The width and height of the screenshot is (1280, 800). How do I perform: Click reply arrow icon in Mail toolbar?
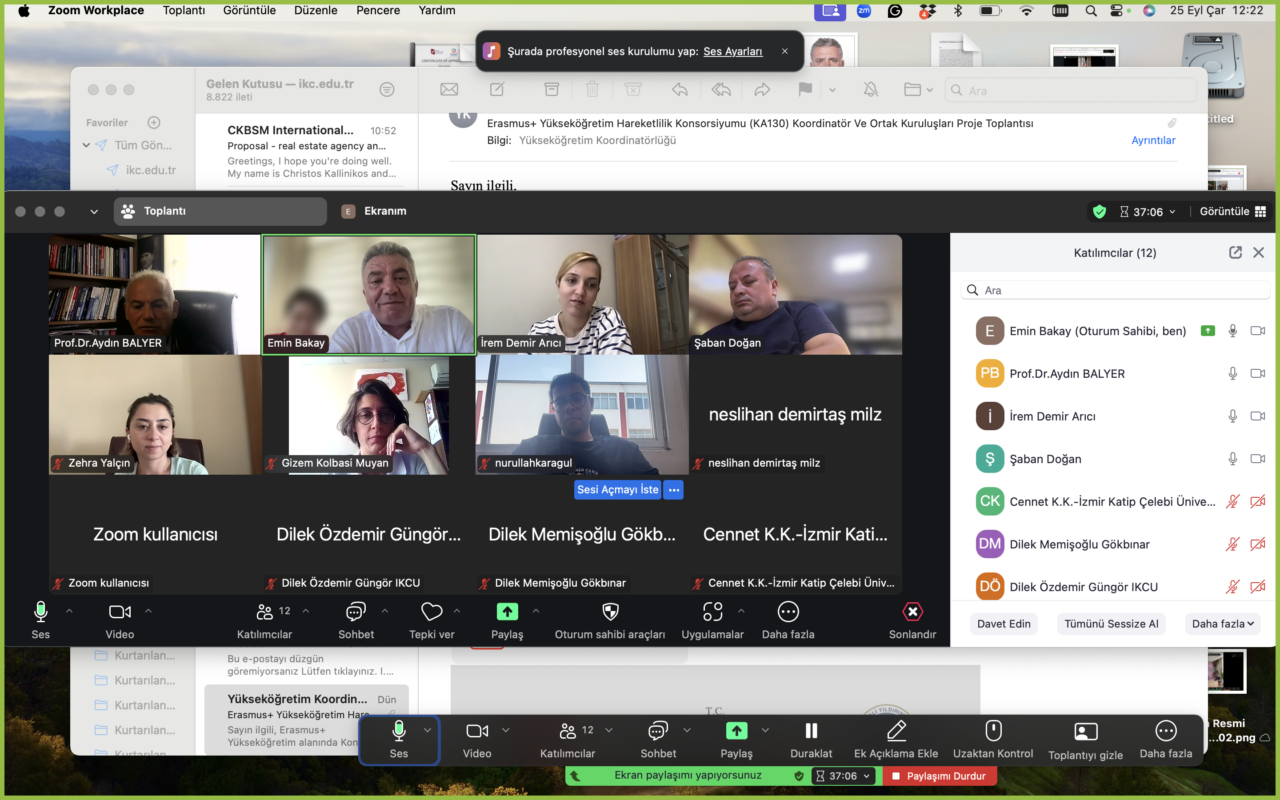(680, 90)
